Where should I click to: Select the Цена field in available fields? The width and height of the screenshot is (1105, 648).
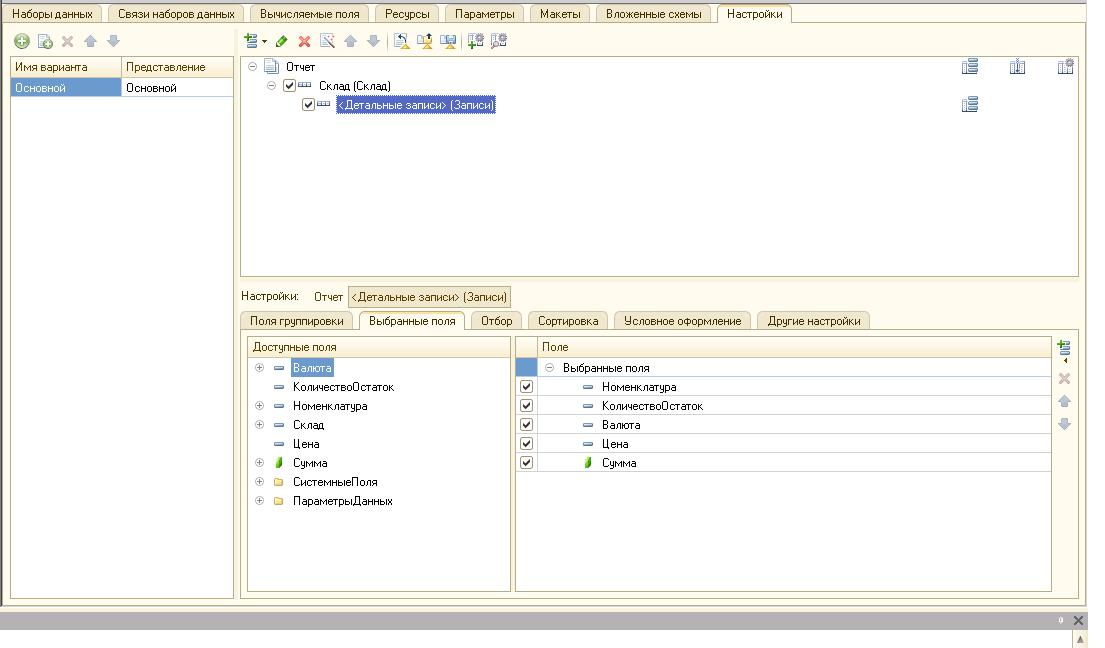pos(306,444)
